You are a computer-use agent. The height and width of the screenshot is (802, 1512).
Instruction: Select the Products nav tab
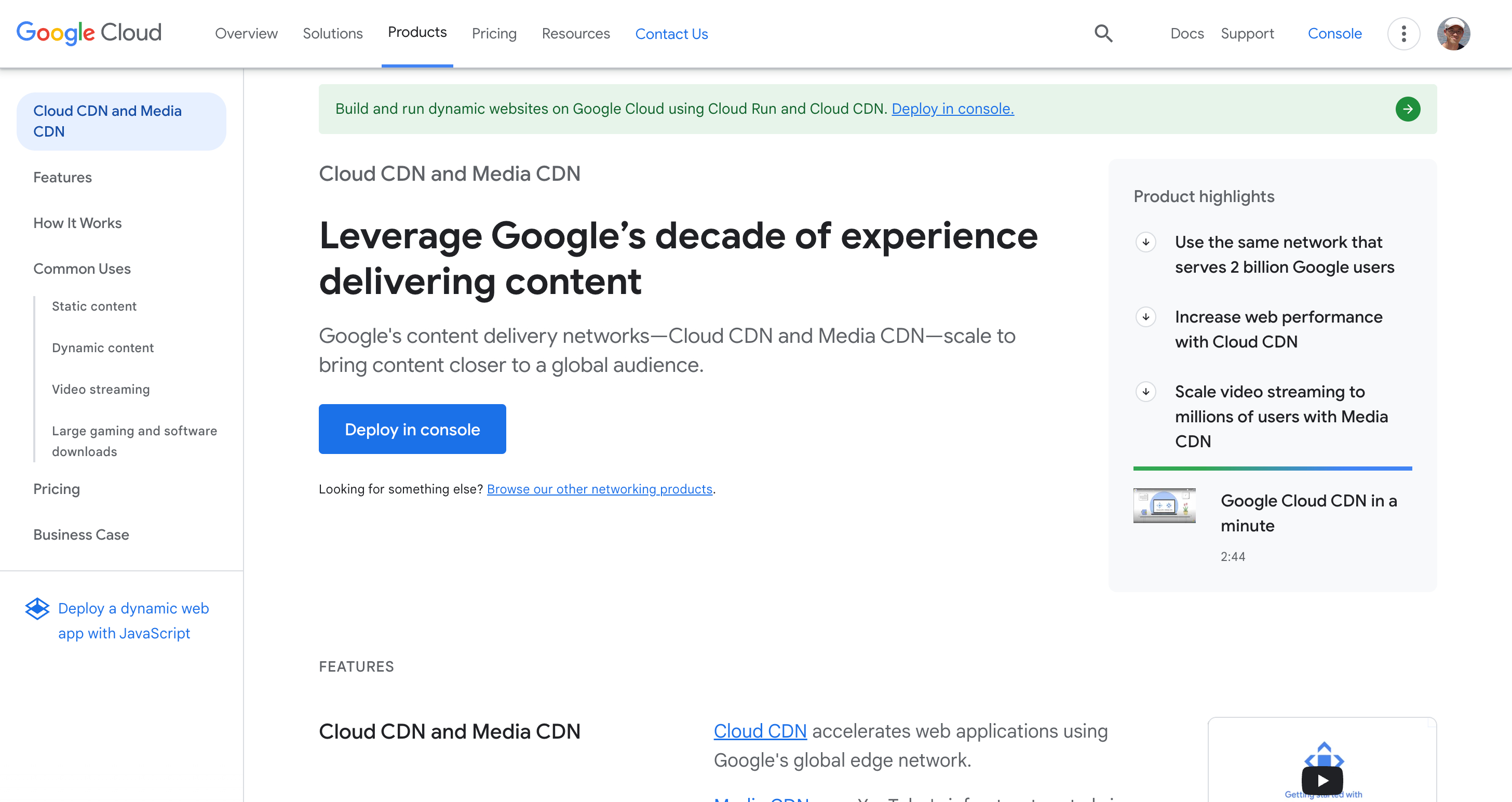tap(417, 32)
